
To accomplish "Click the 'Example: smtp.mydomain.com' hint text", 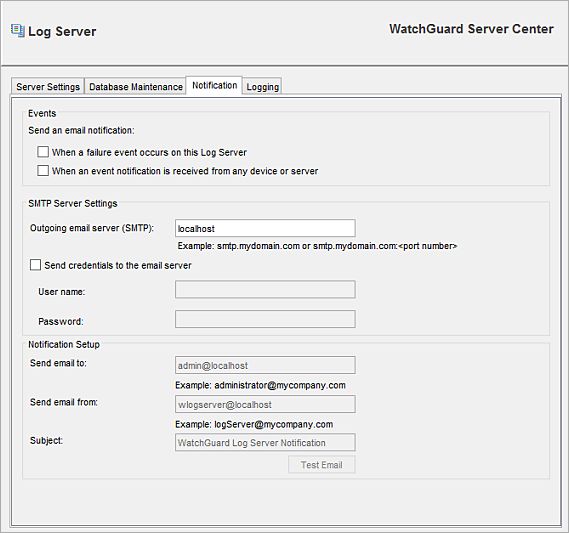I will click(x=317, y=246).
